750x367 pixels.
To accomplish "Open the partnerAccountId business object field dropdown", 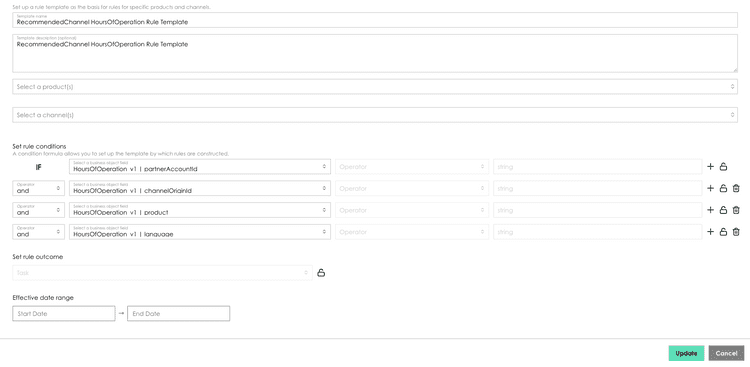I will (x=200, y=167).
